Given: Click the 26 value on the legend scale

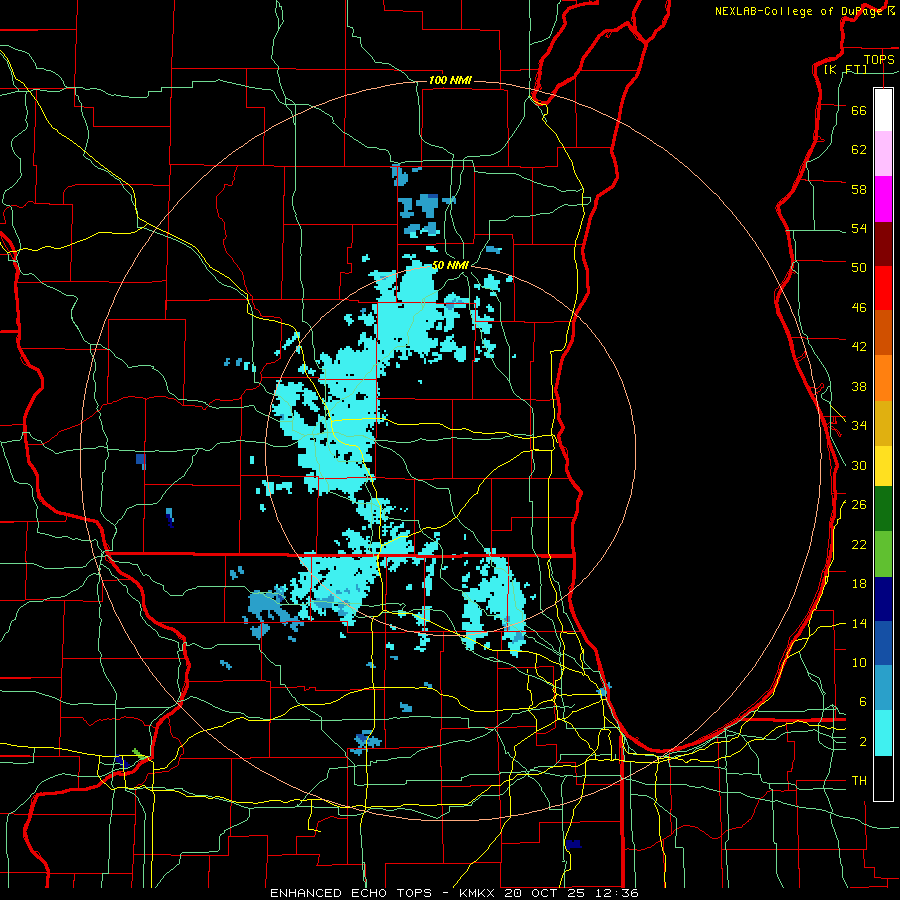Looking at the screenshot, I should point(859,505).
